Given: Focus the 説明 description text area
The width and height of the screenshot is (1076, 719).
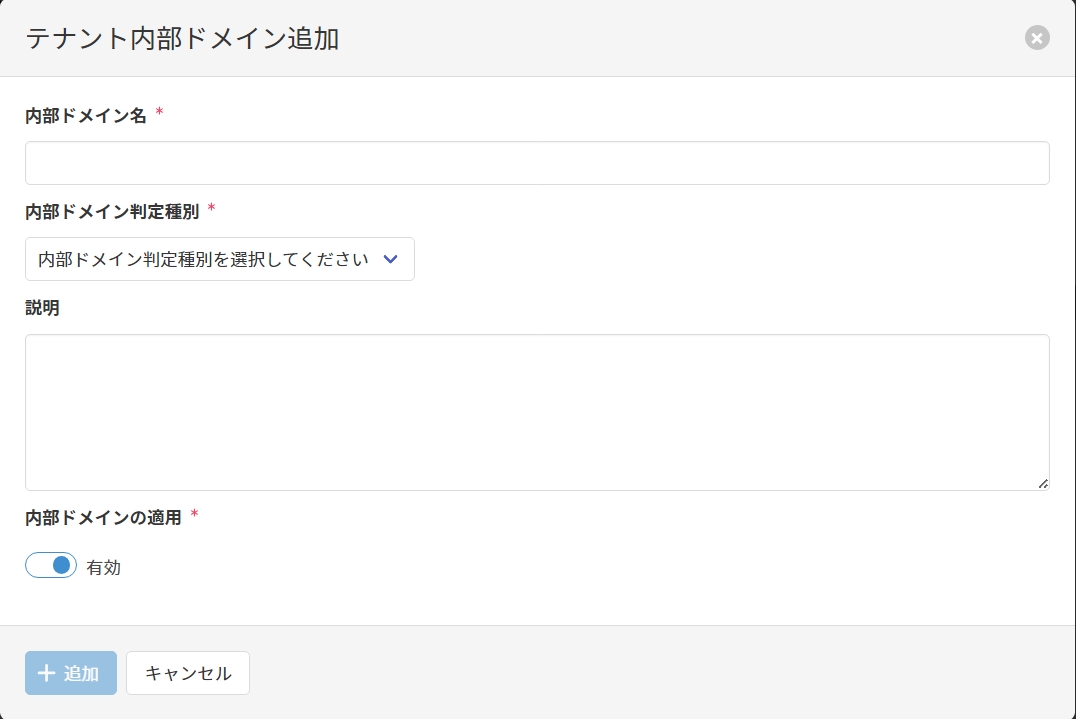Looking at the screenshot, I should (x=537, y=412).
